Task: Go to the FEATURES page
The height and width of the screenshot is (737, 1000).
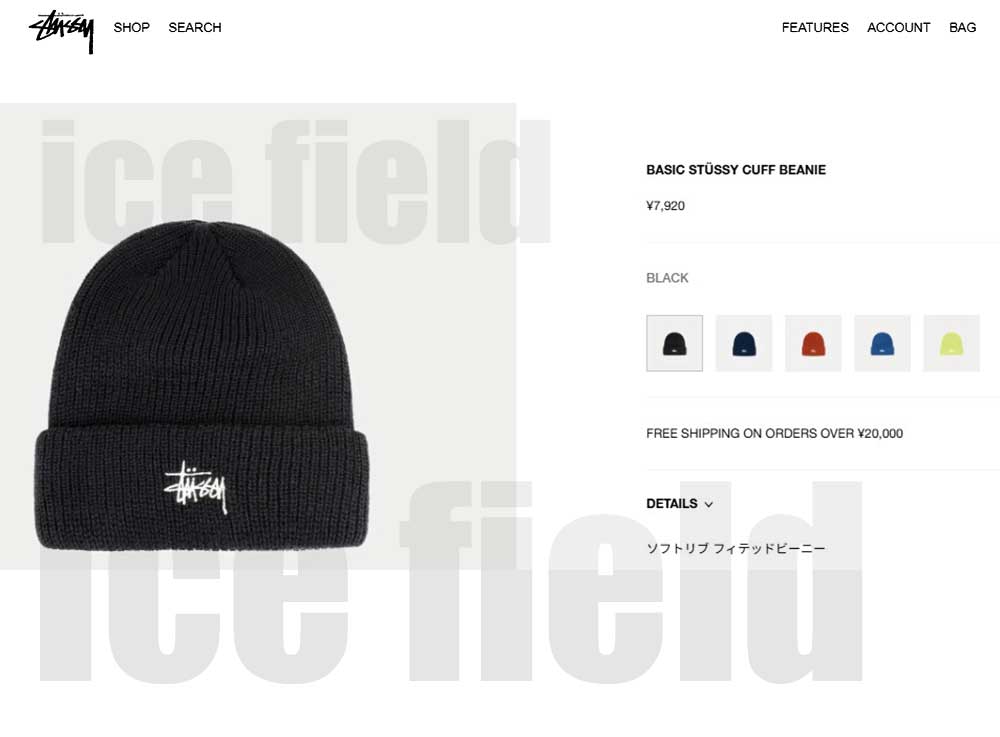Action: [815, 27]
